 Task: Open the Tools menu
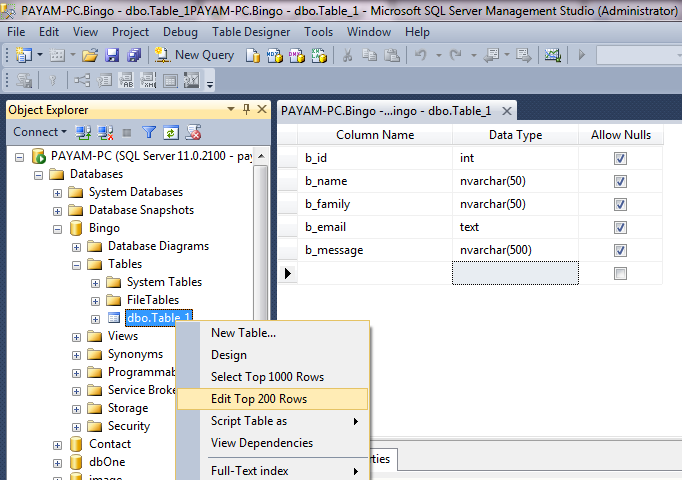318,32
